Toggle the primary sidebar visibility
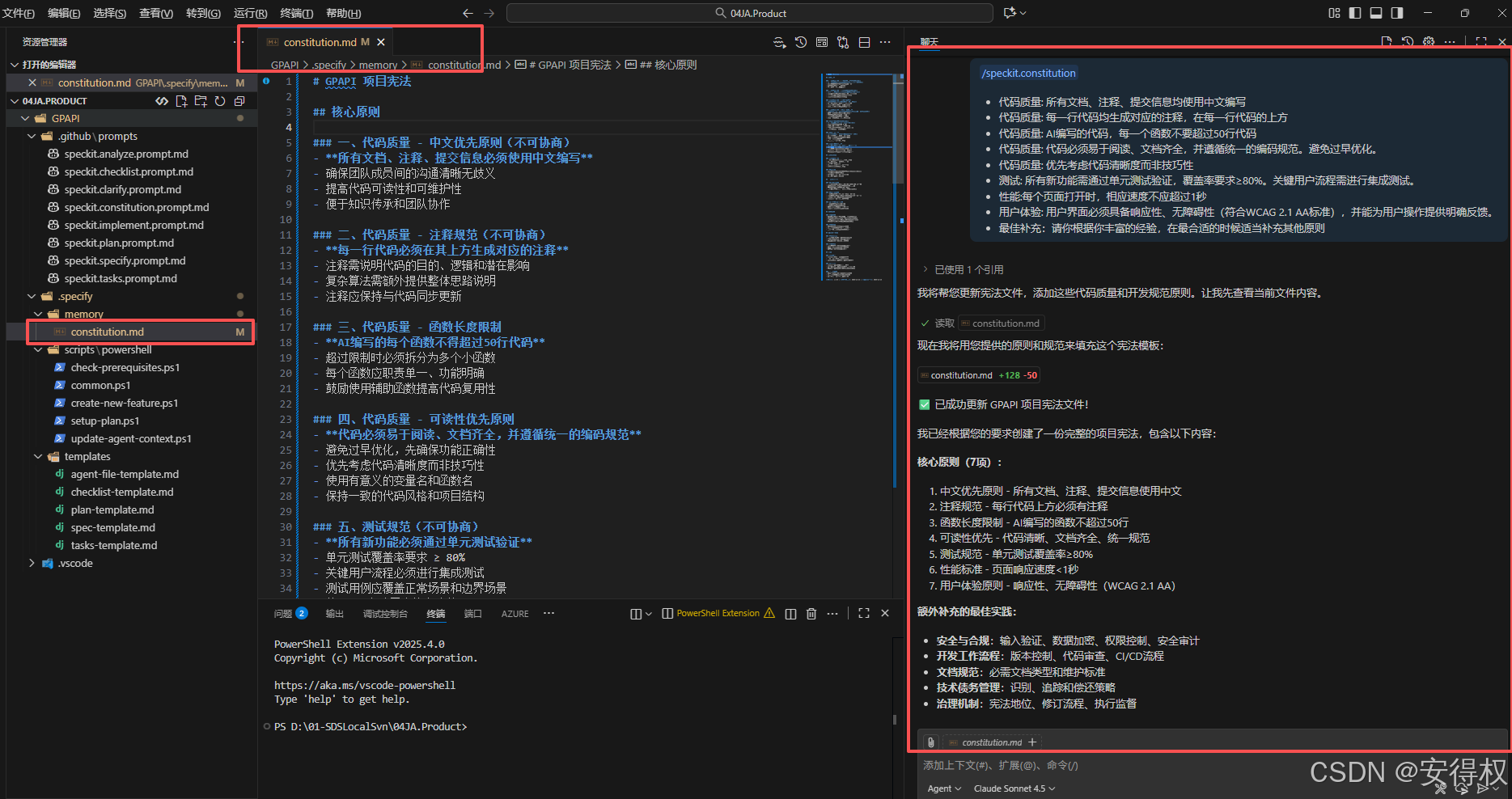 point(1355,13)
